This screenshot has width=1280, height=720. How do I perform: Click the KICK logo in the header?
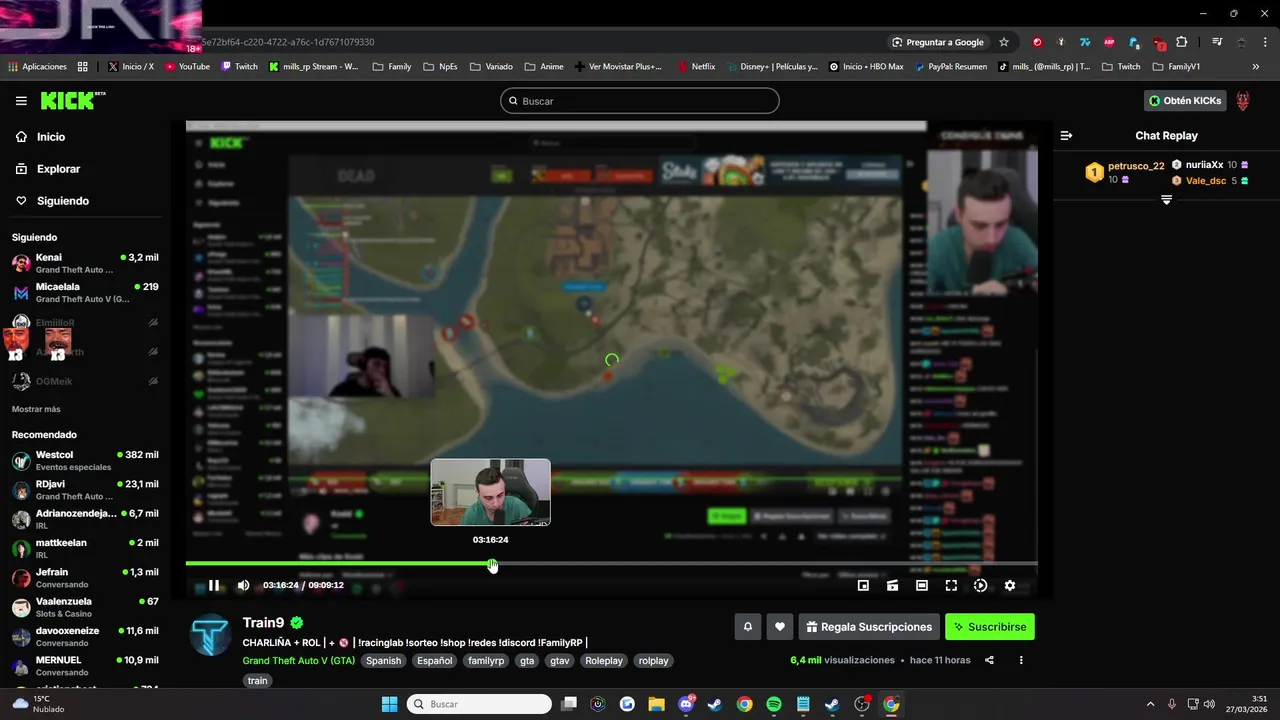coord(72,100)
